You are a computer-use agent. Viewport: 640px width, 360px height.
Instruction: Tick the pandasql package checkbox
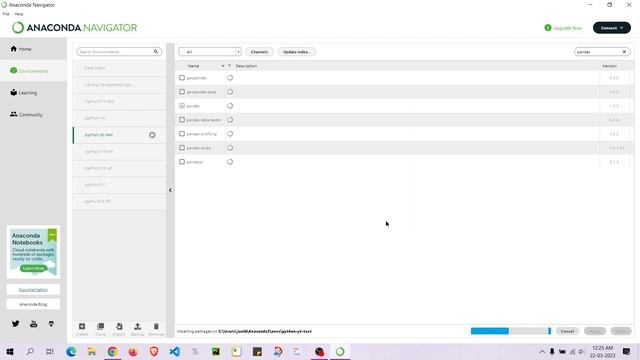[182, 162]
